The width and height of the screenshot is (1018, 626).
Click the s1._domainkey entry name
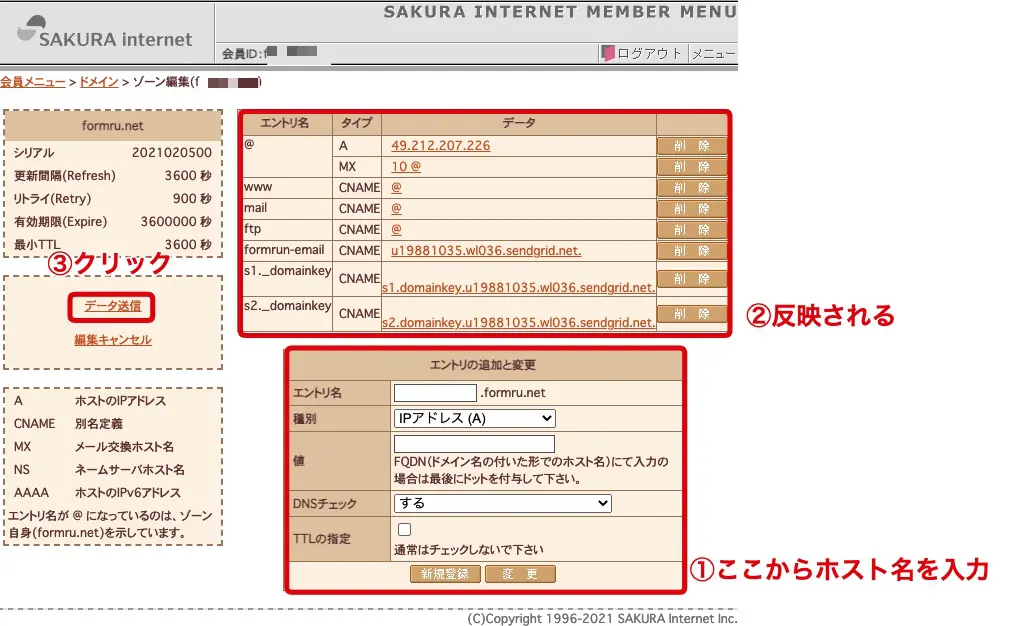coord(288,271)
